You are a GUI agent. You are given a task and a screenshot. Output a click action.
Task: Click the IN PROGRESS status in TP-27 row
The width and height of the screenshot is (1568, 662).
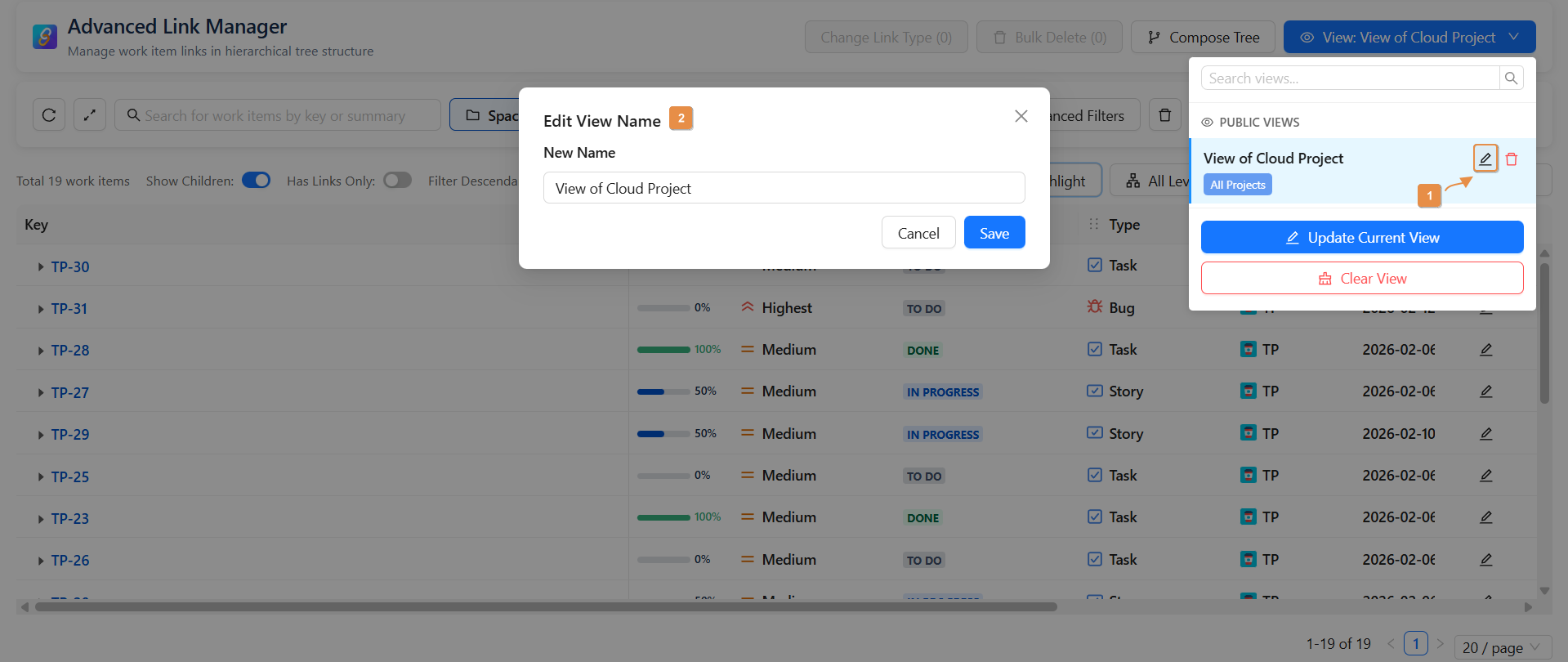[x=943, y=392]
